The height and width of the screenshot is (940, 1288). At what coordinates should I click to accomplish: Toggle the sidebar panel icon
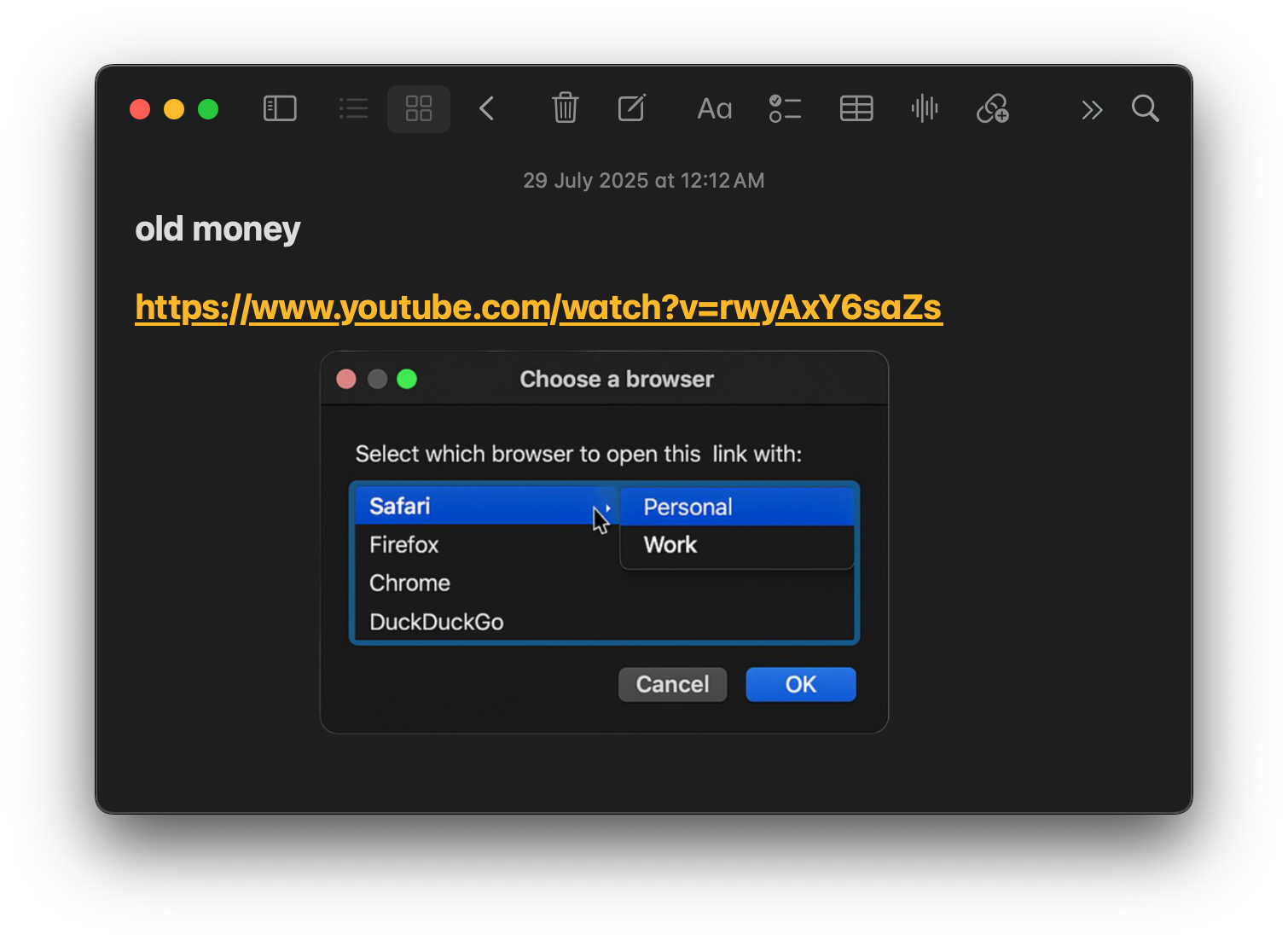tap(280, 108)
